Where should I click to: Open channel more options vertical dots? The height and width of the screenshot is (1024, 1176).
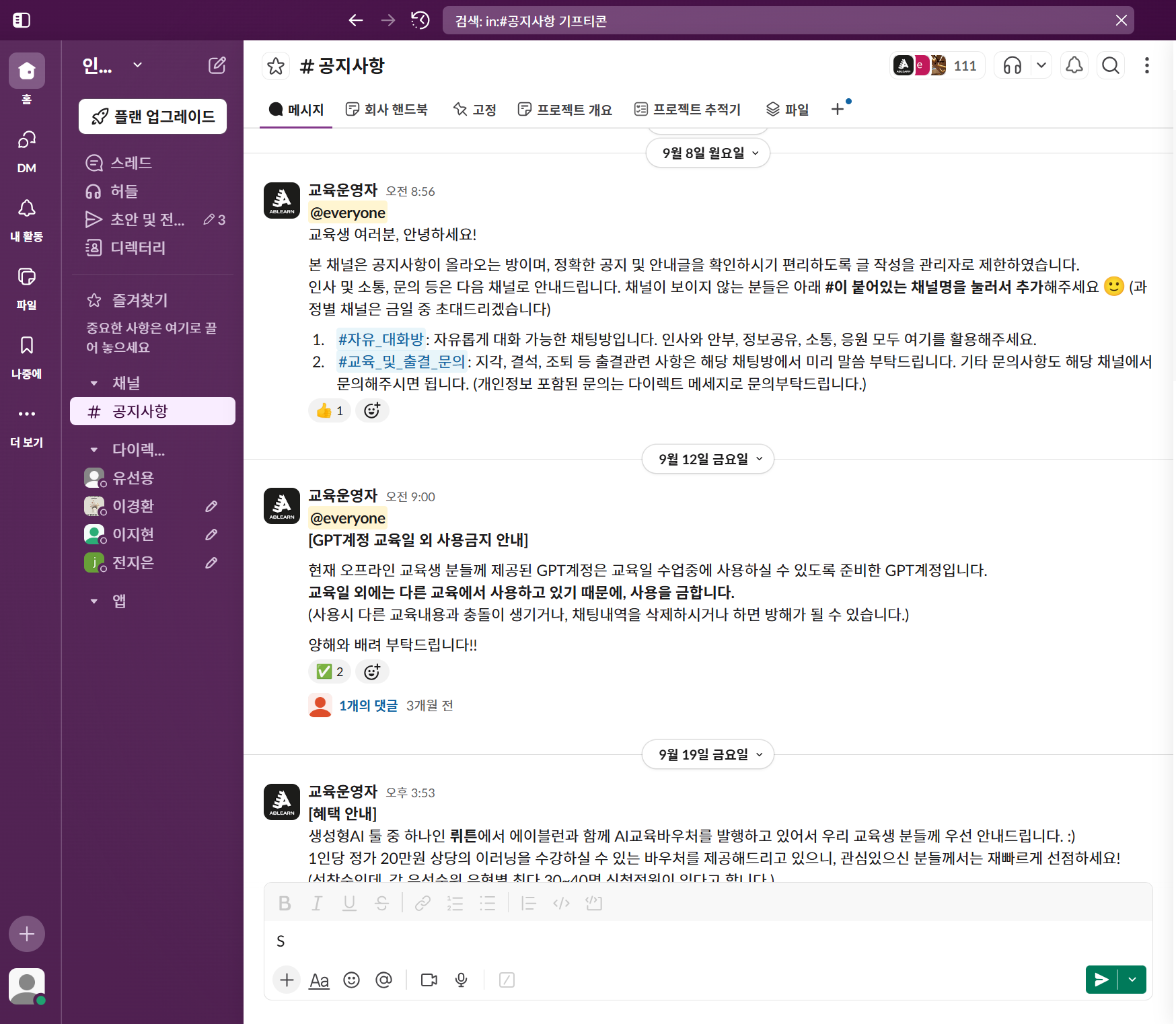[1147, 66]
